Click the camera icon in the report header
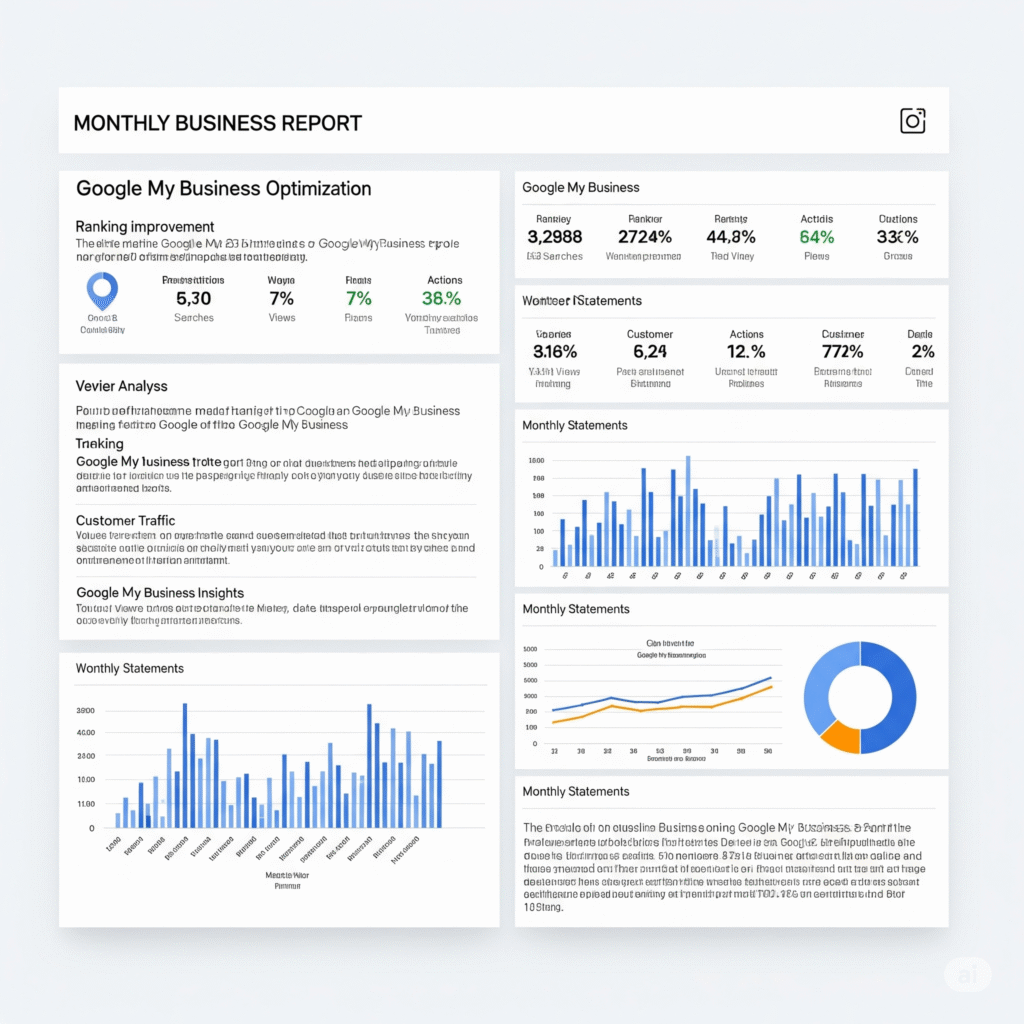The image size is (1024, 1024). (x=912, y=121)
